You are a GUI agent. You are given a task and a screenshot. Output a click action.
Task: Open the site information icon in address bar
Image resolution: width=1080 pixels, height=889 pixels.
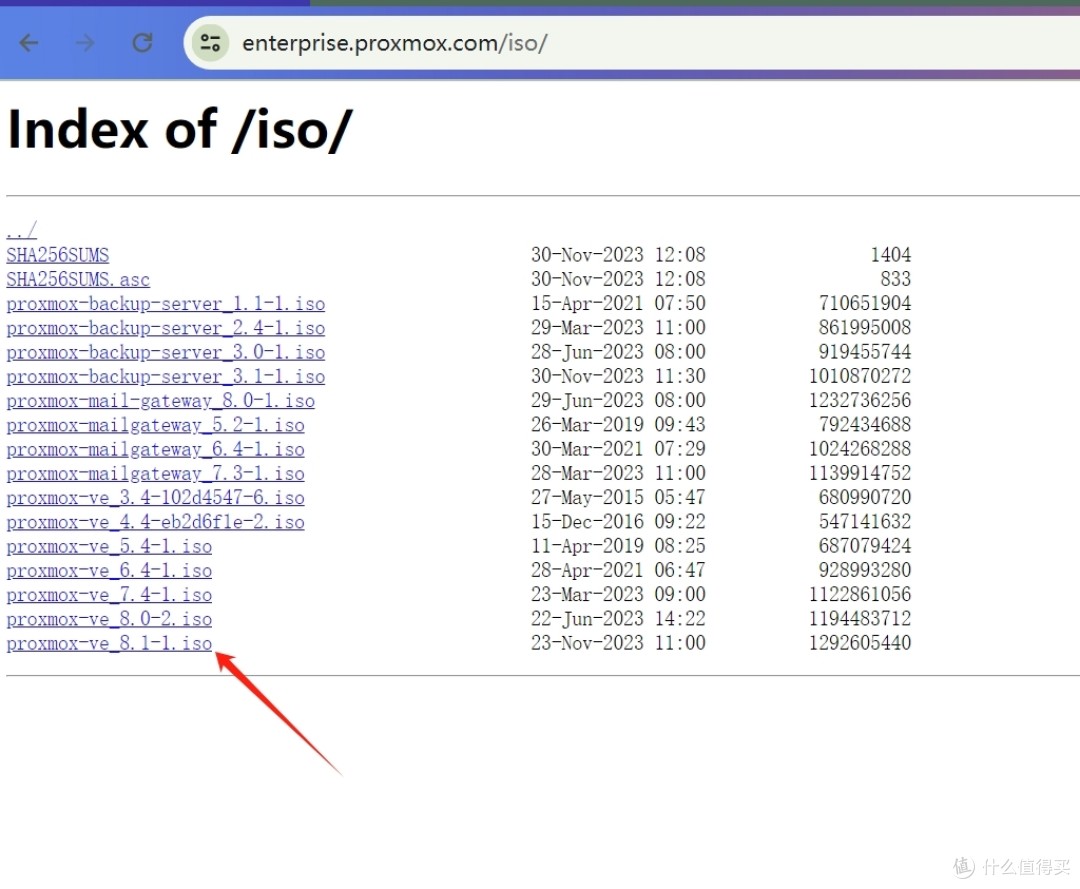(210, 43)
